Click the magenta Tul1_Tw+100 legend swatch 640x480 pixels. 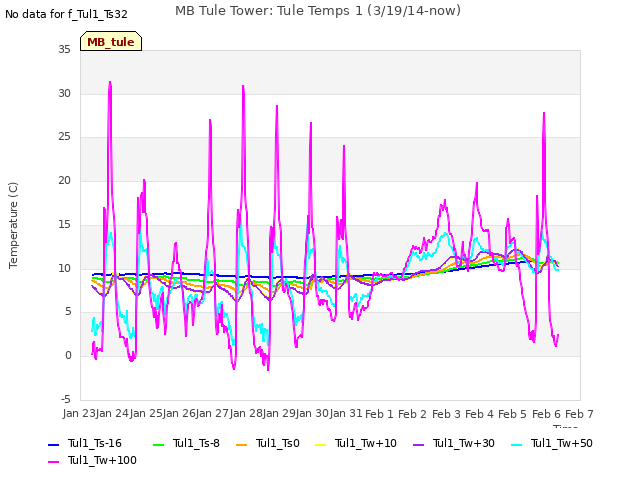[x=53, y=462]
